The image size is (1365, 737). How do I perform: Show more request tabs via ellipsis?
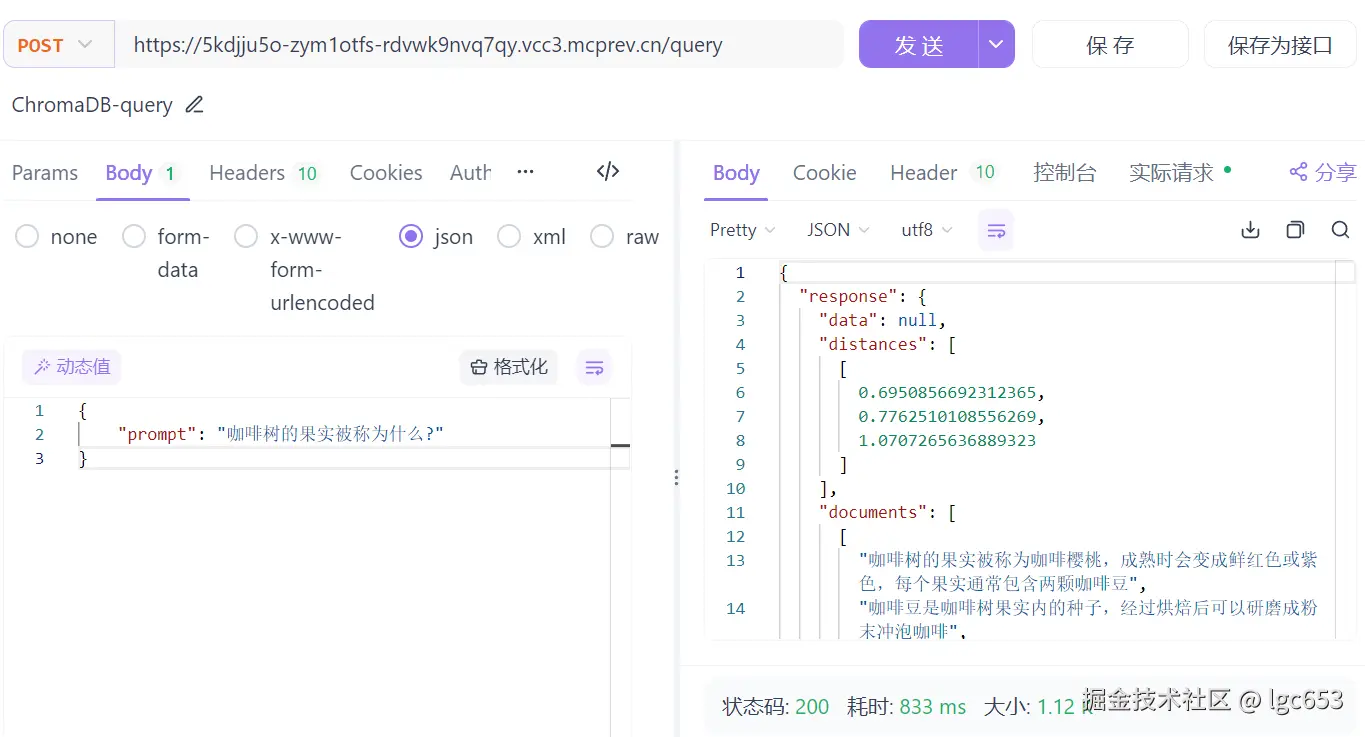[x=525, y=172]
